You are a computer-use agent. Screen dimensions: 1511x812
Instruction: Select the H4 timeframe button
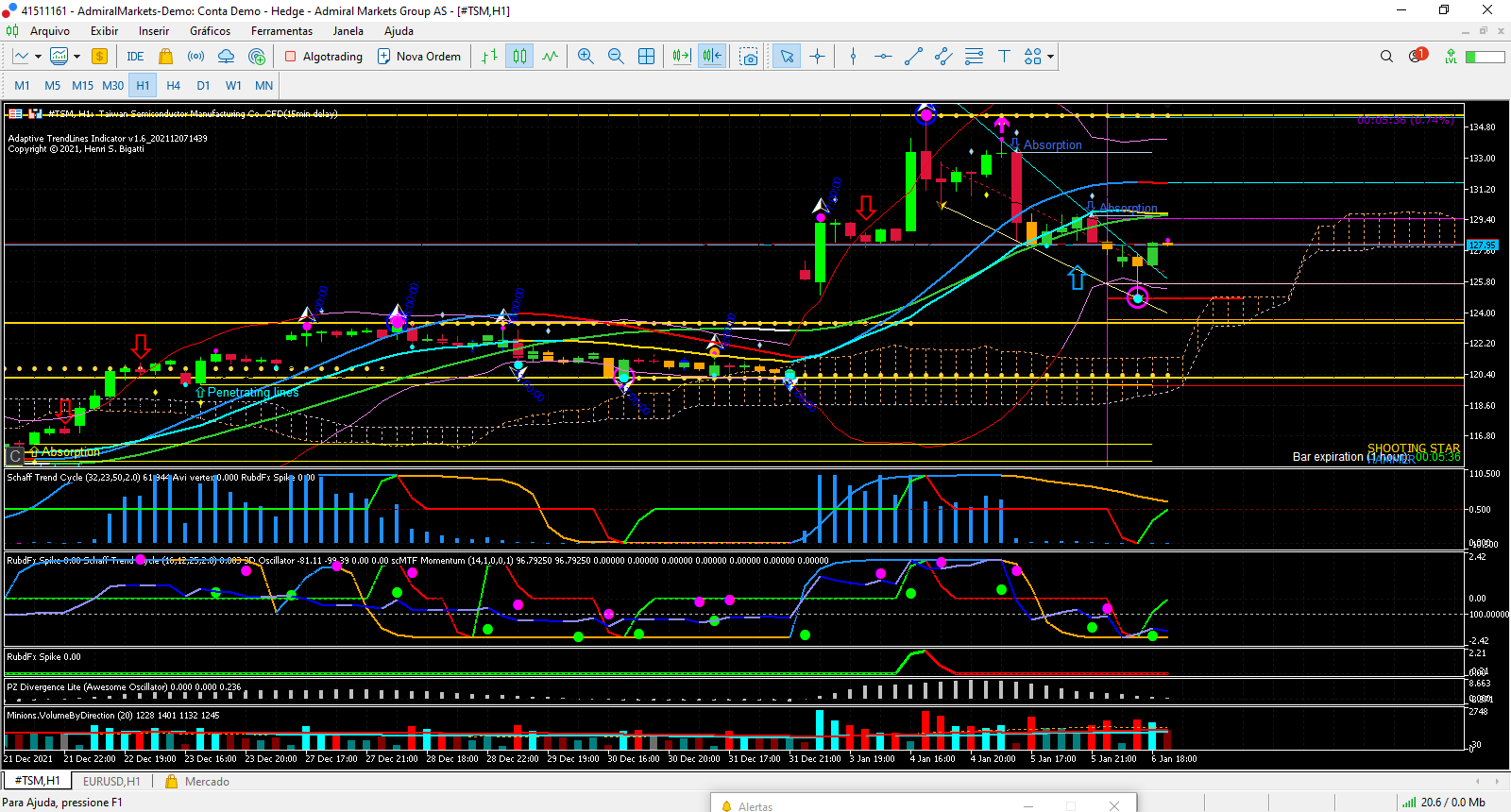(x=173, y=85)
